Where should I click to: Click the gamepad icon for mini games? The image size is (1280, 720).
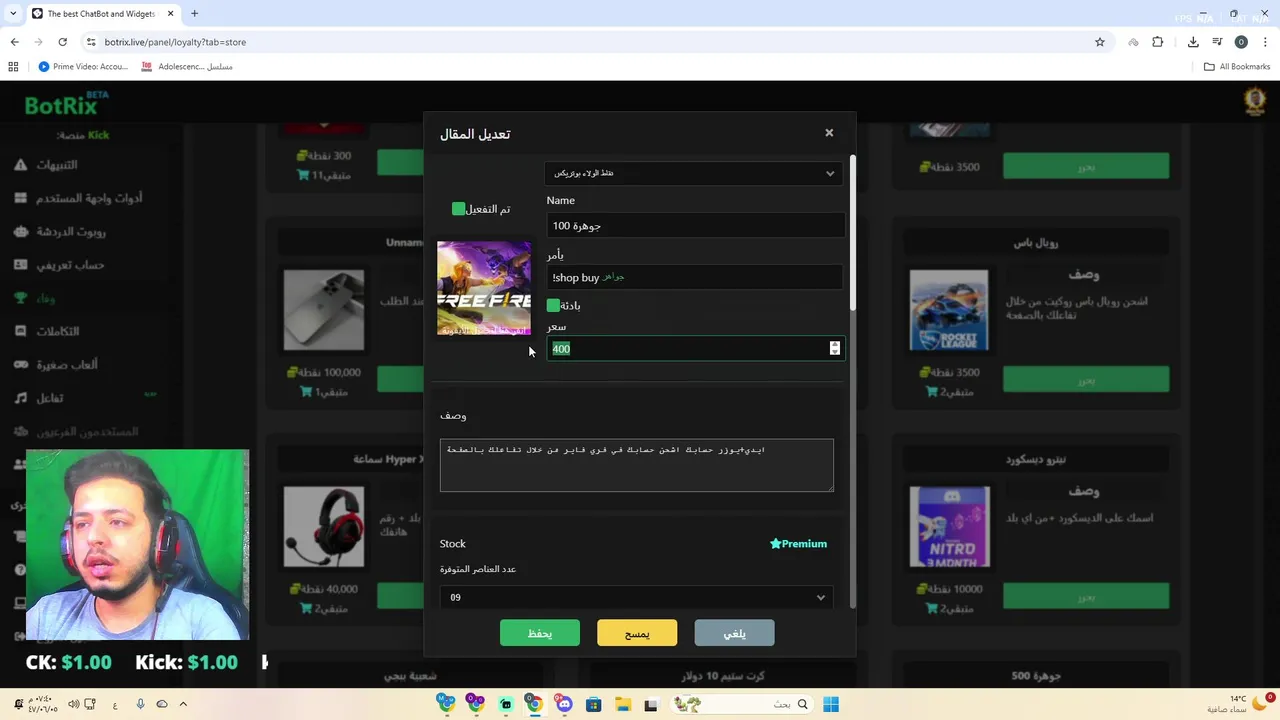(x=20, y=364)
